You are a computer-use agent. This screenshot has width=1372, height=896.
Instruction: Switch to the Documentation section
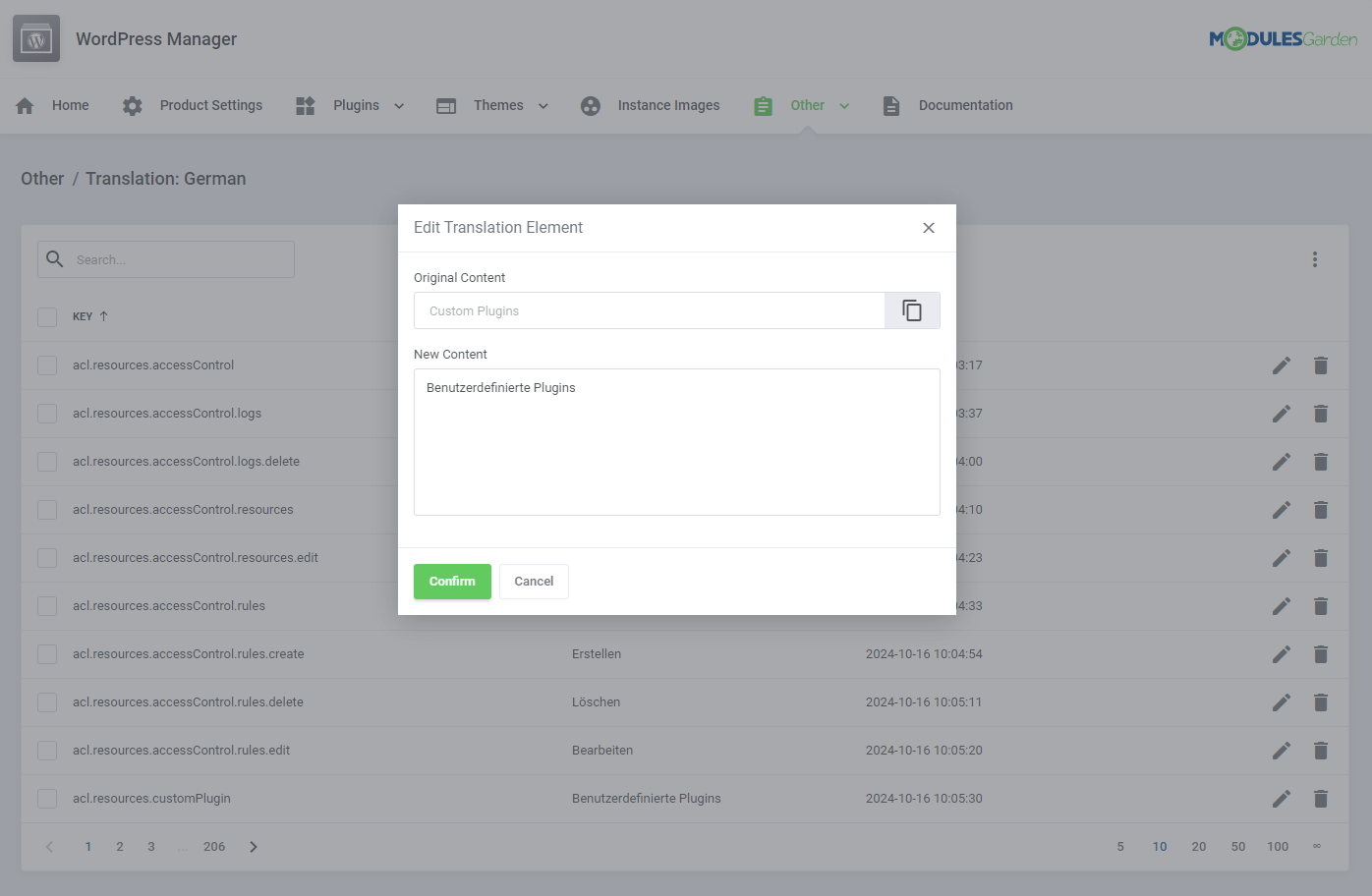tap(965, 105)
